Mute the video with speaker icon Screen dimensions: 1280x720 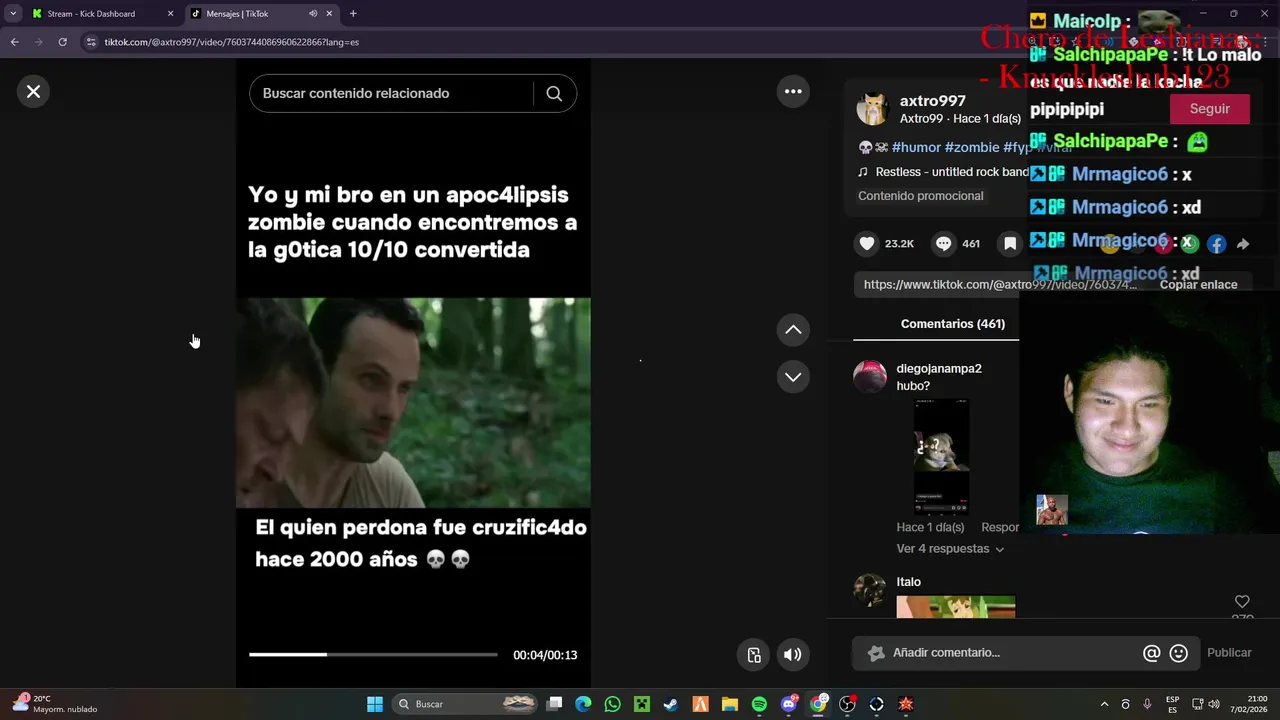[792, 655]
